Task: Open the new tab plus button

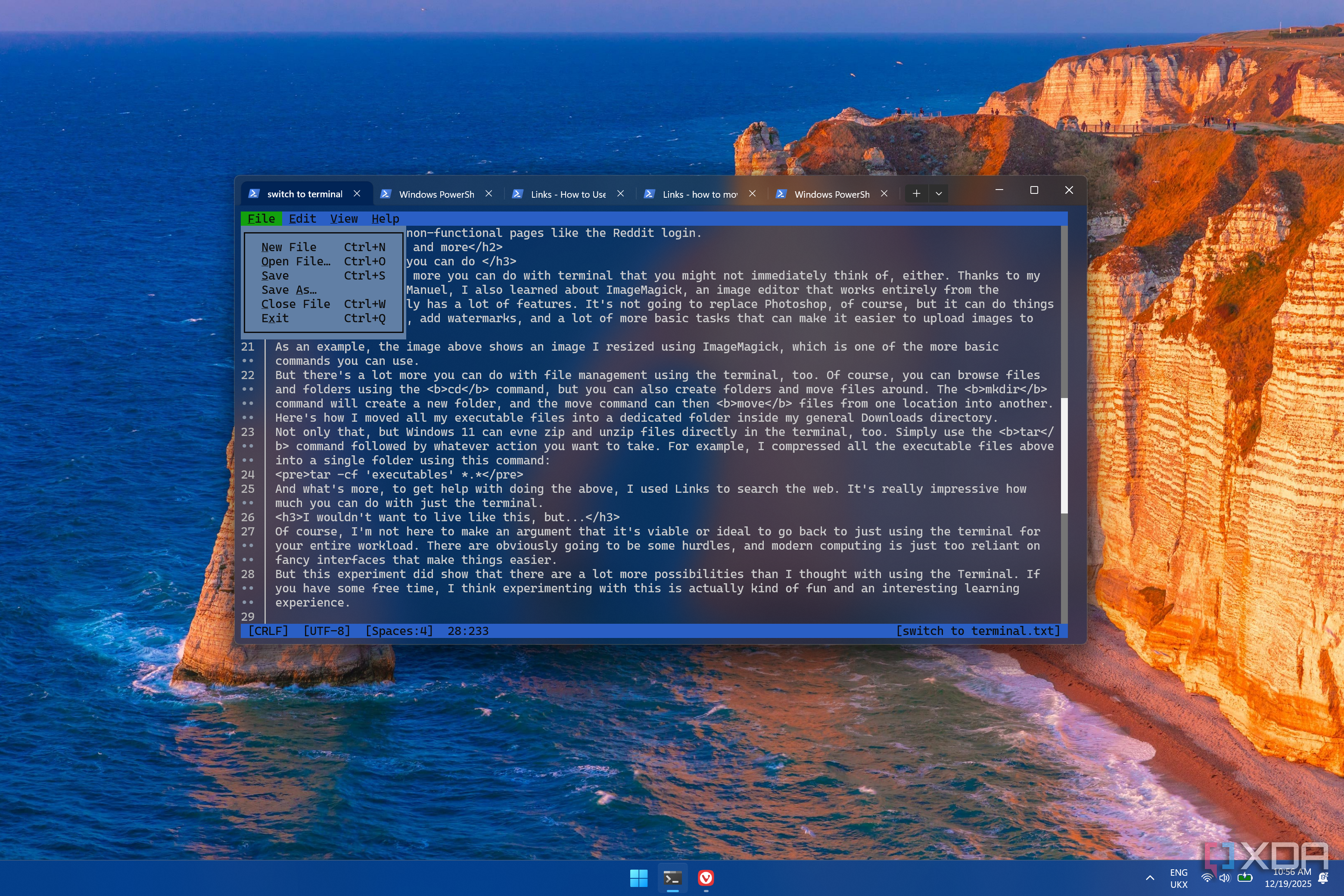Action: (916, 194)
